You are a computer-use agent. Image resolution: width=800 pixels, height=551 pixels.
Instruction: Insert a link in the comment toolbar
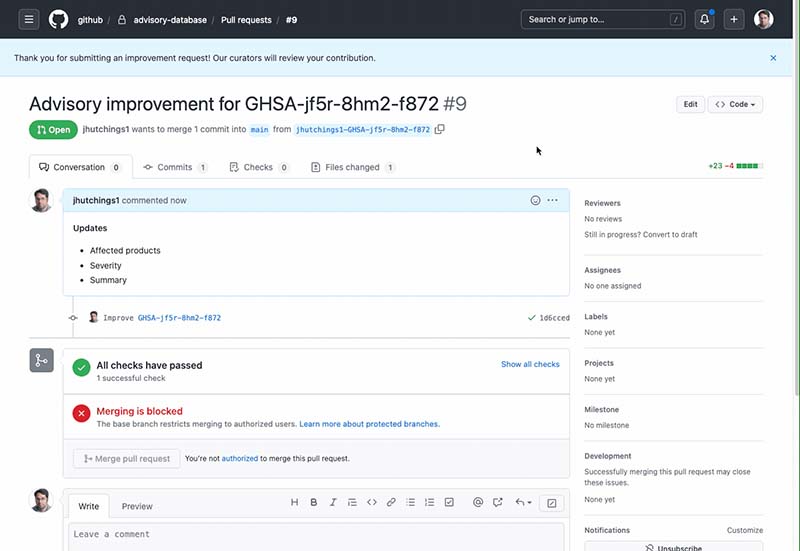pyautogui.click(x=391, y=502)
